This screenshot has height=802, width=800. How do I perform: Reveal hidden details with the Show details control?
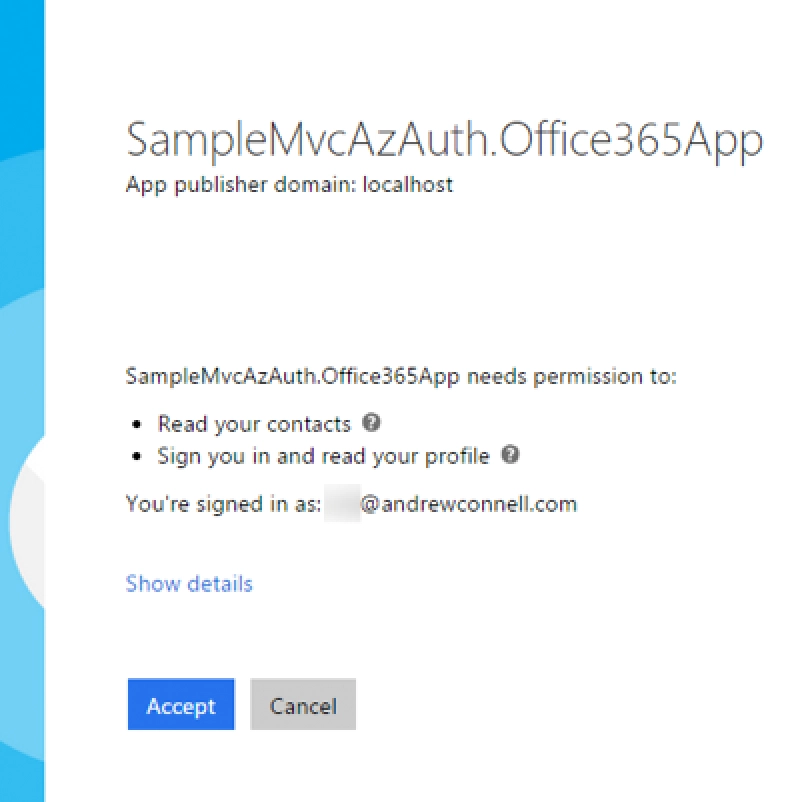[188, 583]
